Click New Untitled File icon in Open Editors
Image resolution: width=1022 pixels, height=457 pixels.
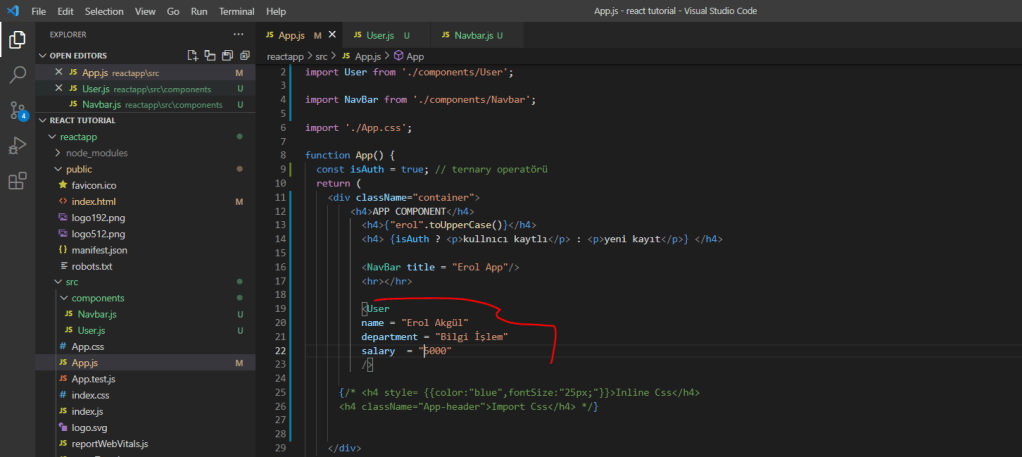193,55
